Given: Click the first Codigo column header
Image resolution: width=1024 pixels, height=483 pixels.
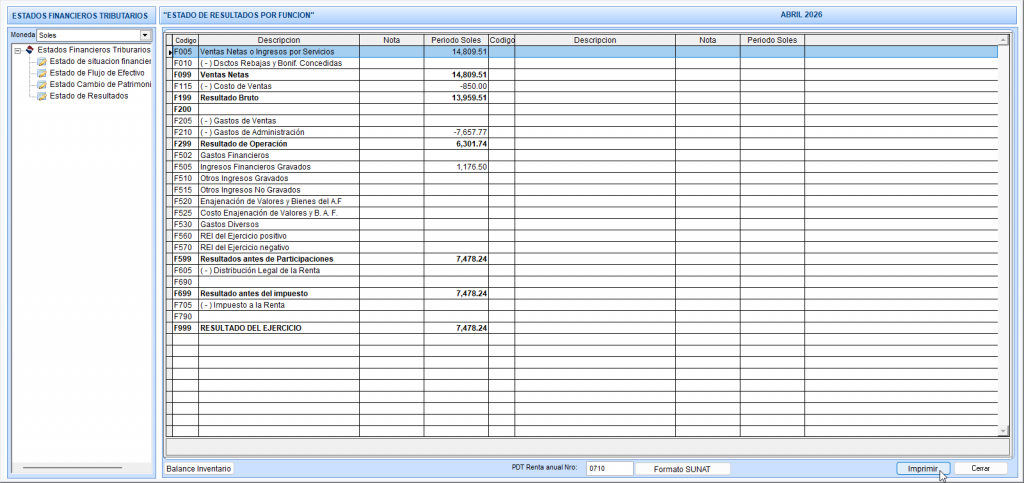Looking at the screenshot, I should tap(185, 40).
